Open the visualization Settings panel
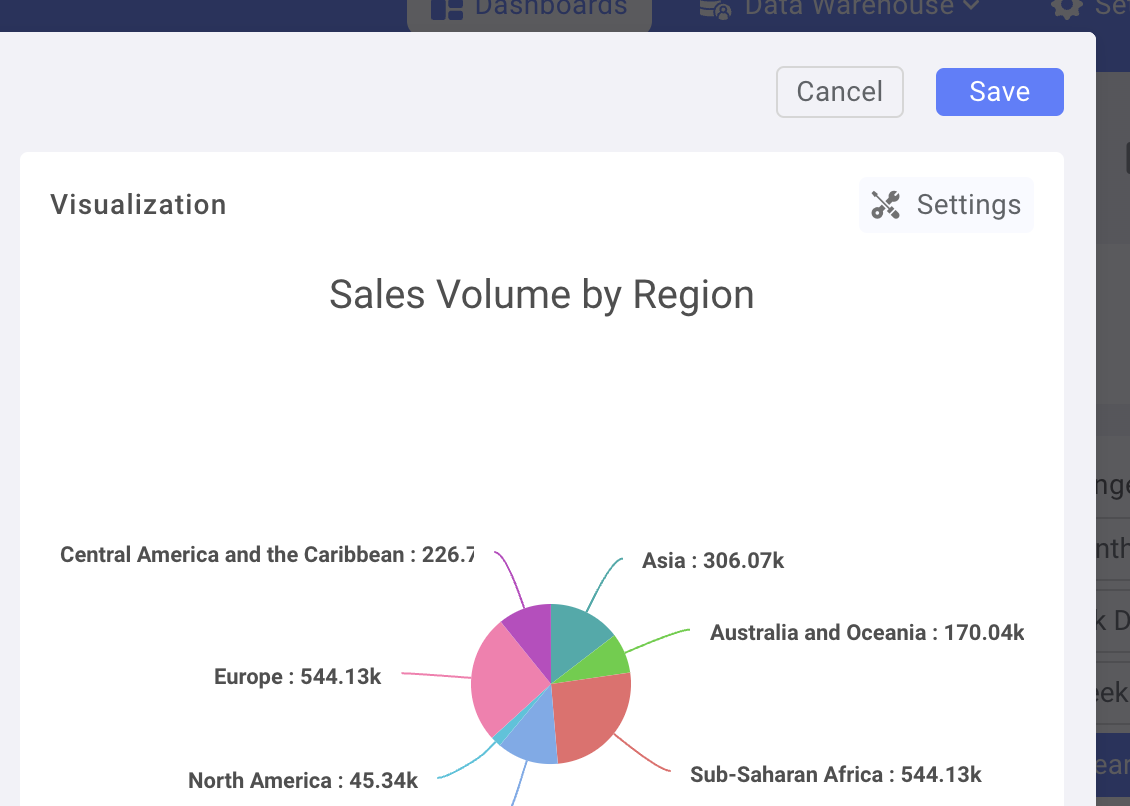The height and width of the screenshot is (806, 1130). click(945, 205)
